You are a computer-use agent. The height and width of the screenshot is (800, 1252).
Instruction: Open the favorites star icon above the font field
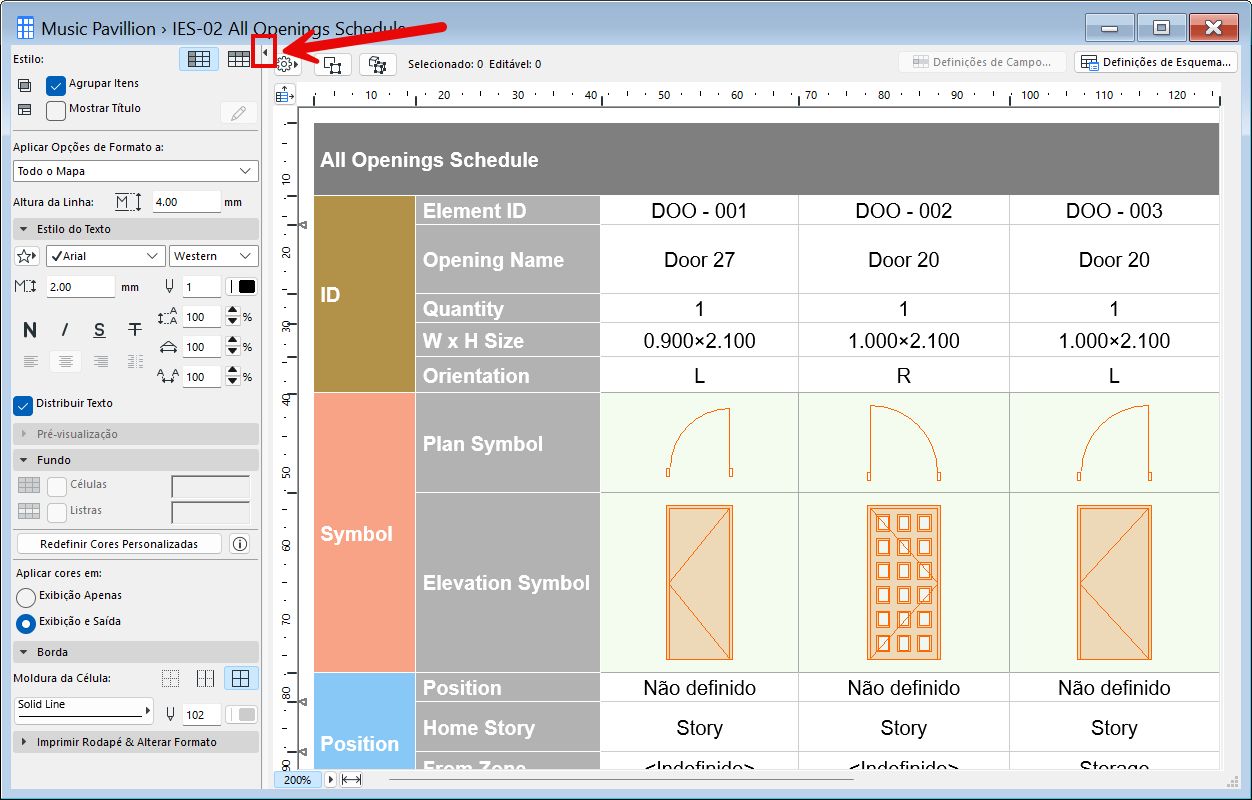pos(27,256)
